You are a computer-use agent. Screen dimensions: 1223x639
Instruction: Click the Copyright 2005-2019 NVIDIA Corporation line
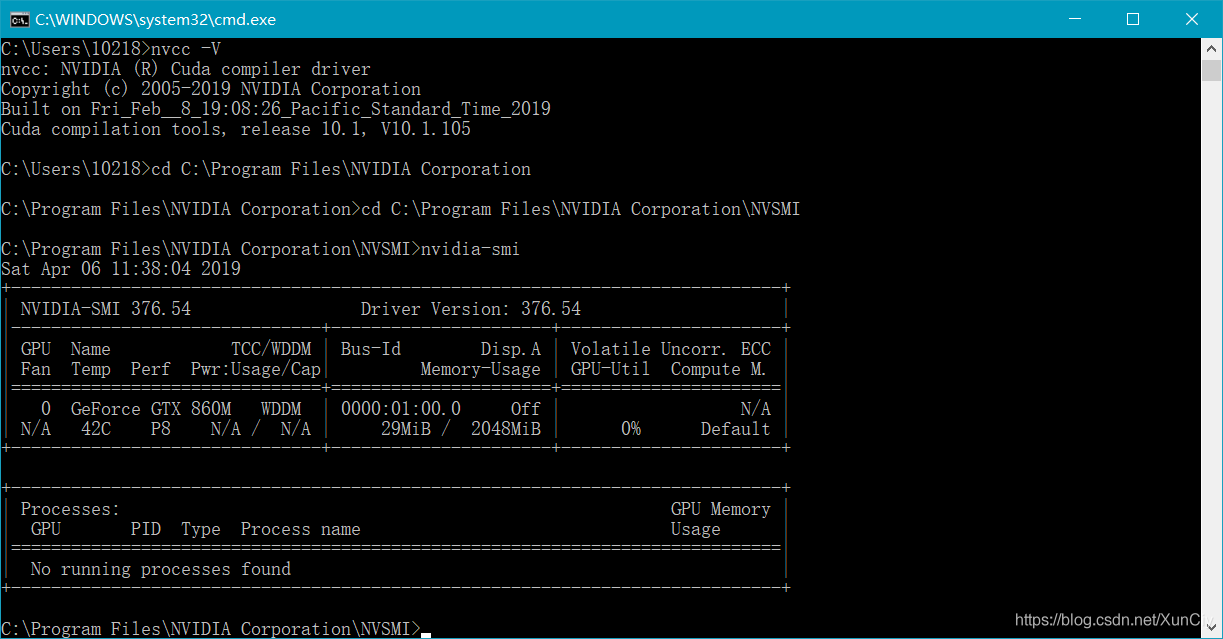pyautogui.click(x=211, y=89)
